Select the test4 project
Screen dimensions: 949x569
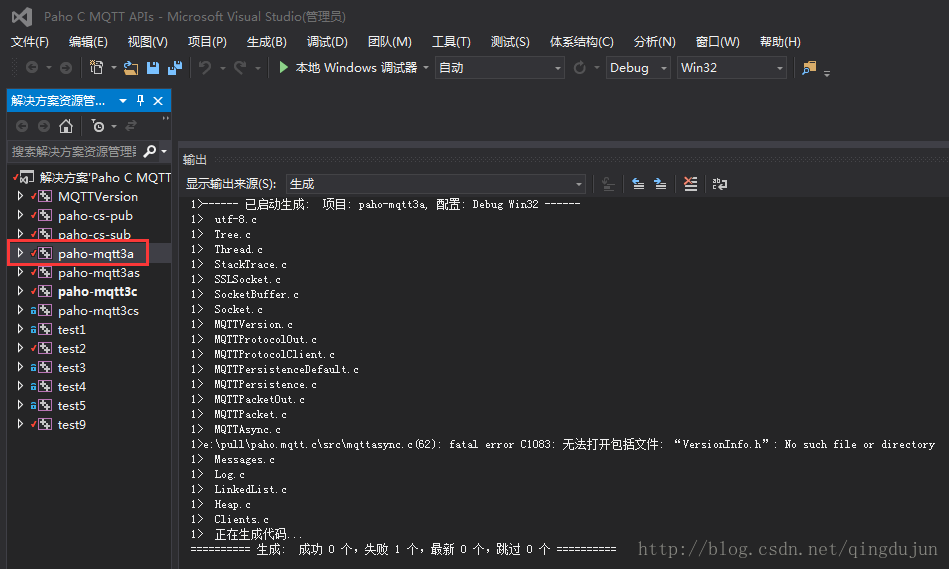click(x=71, y=386)
